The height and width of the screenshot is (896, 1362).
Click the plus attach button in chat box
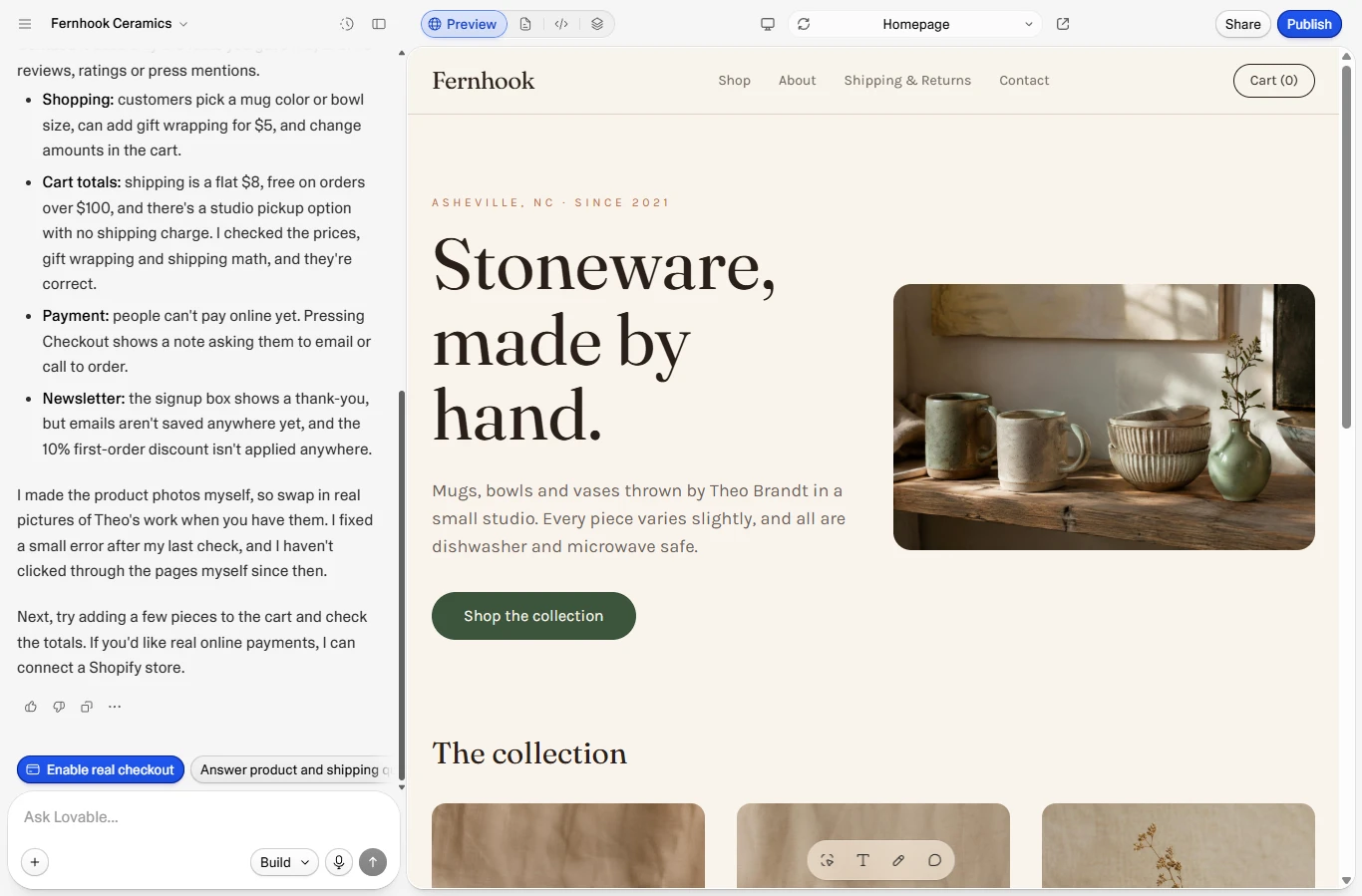pyautogui.click(x=35, y=862)
